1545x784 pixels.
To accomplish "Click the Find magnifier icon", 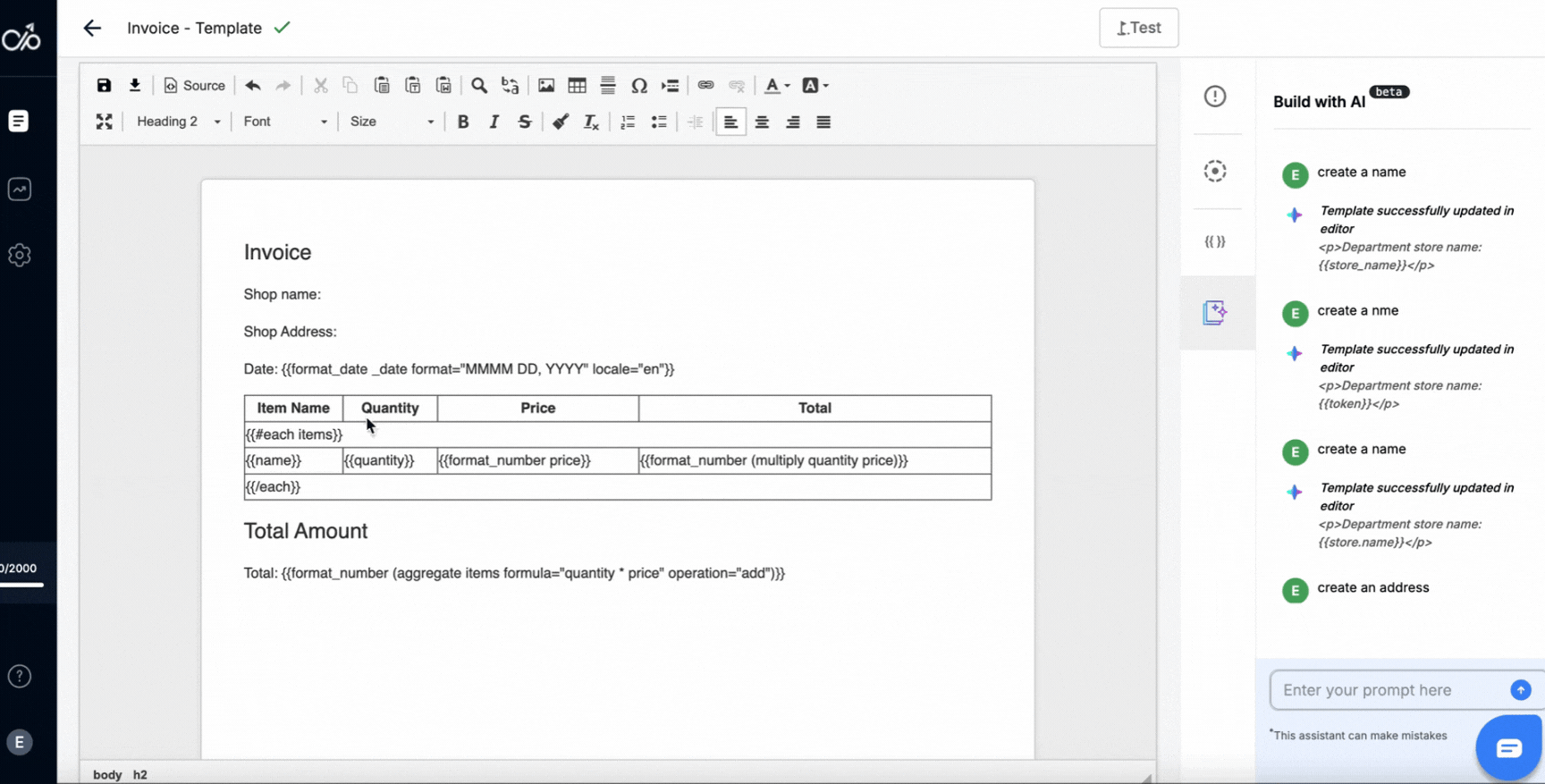I will pyautogui.click(x=479, y=86).
